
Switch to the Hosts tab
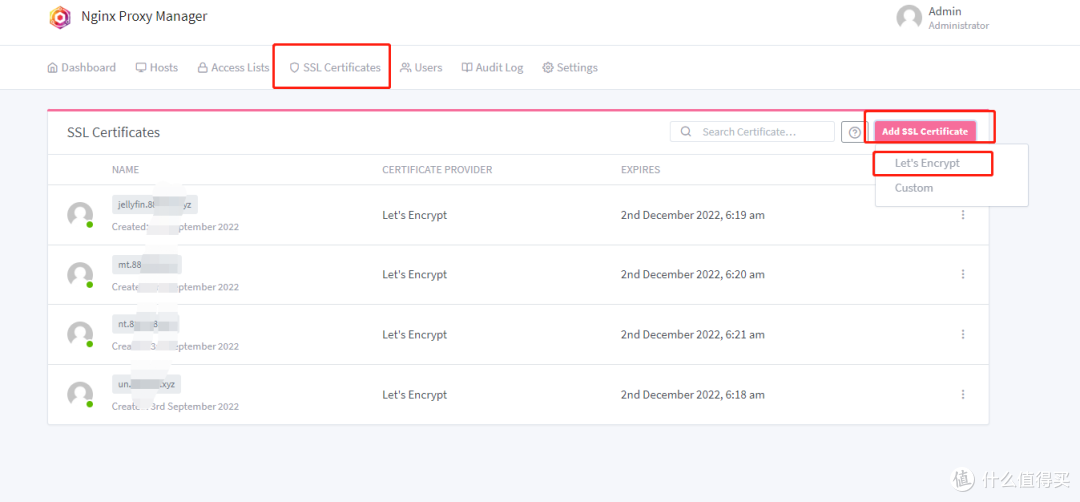pos(157,68)
